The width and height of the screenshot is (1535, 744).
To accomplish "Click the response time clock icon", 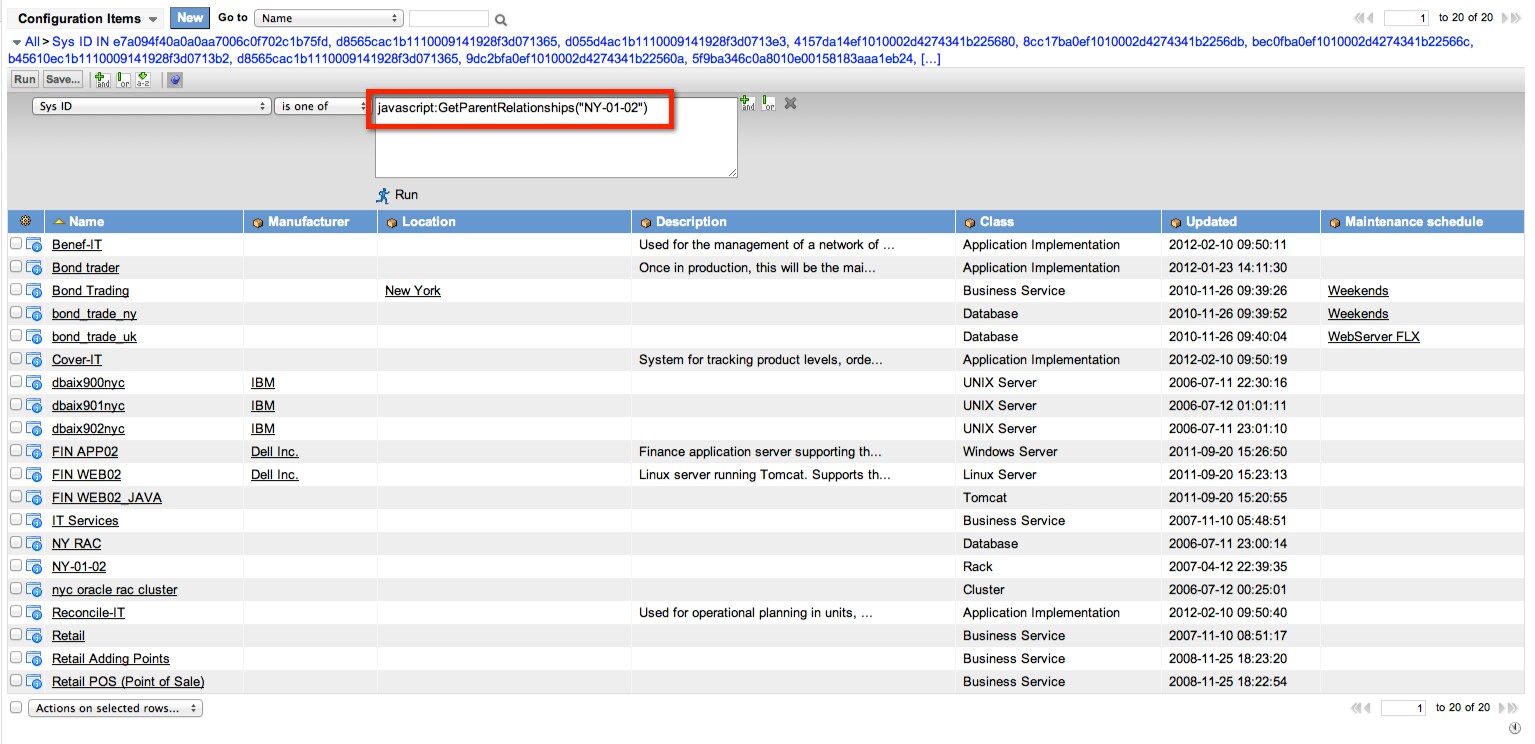I will (1516, 728).
